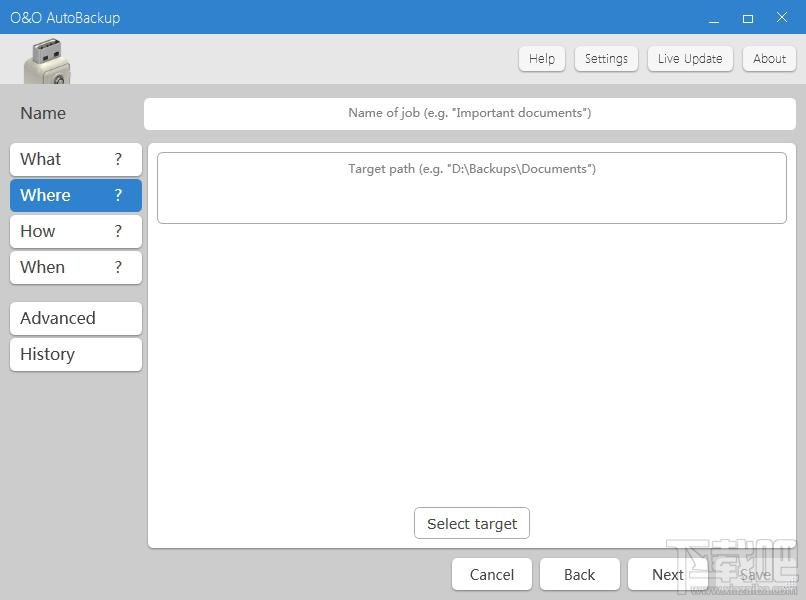Viewport: 806px width, 600px height.
Task: Click the Target path text box
Action: coord(472,188)
